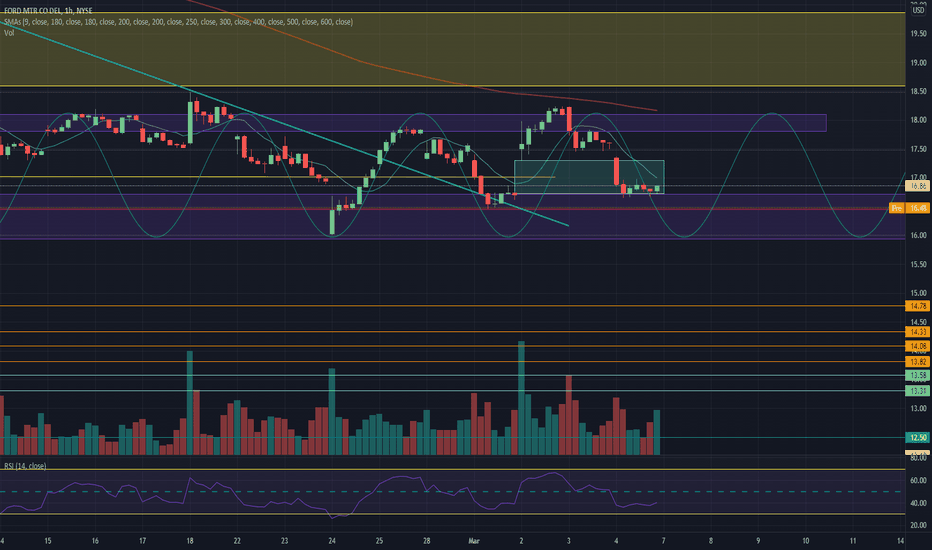Select the green 13.58 price level label
Viewport: 932px width, 550px height.
tap(918, 375)
